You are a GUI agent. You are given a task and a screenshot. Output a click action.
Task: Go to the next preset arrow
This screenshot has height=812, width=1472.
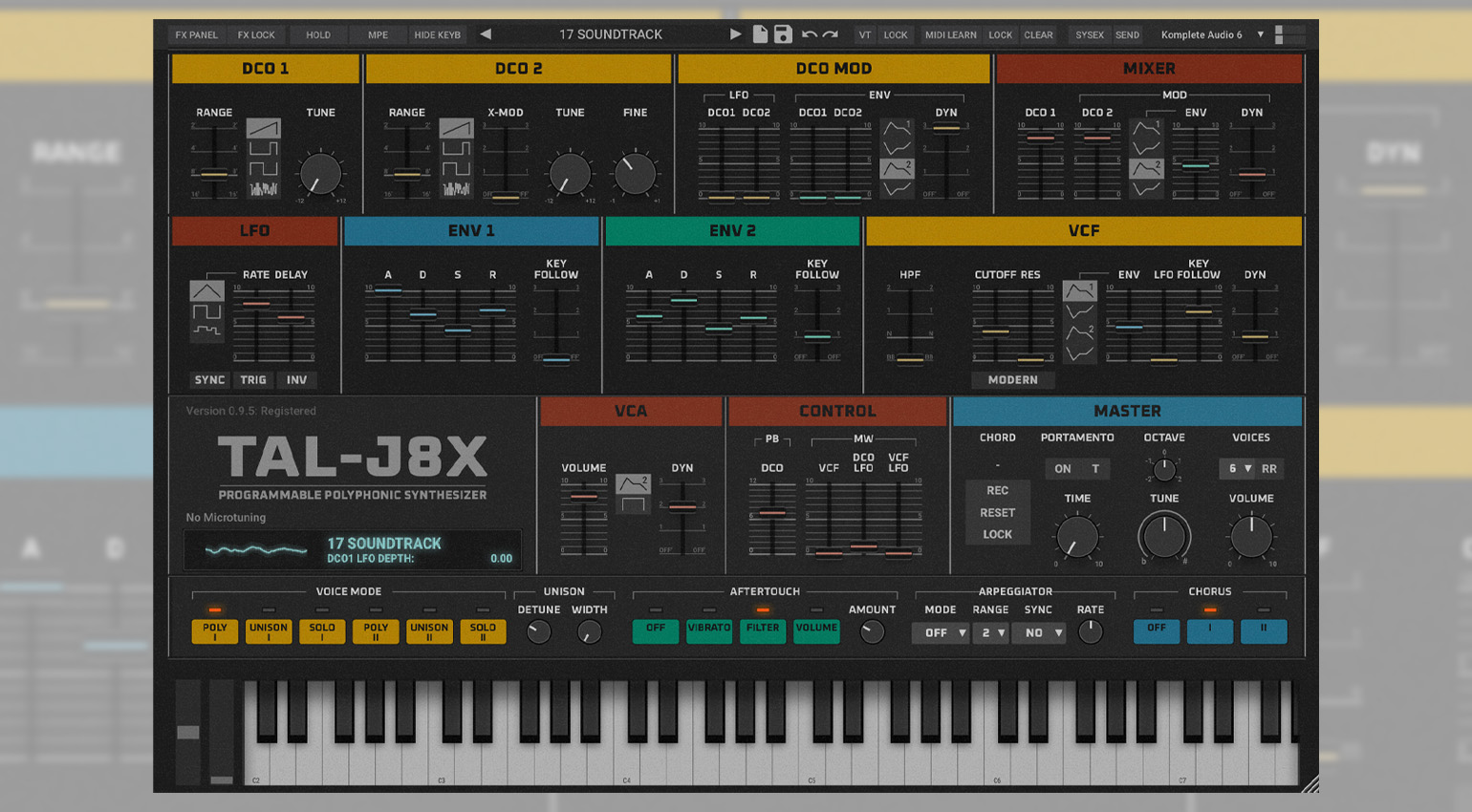click(735, 34)
